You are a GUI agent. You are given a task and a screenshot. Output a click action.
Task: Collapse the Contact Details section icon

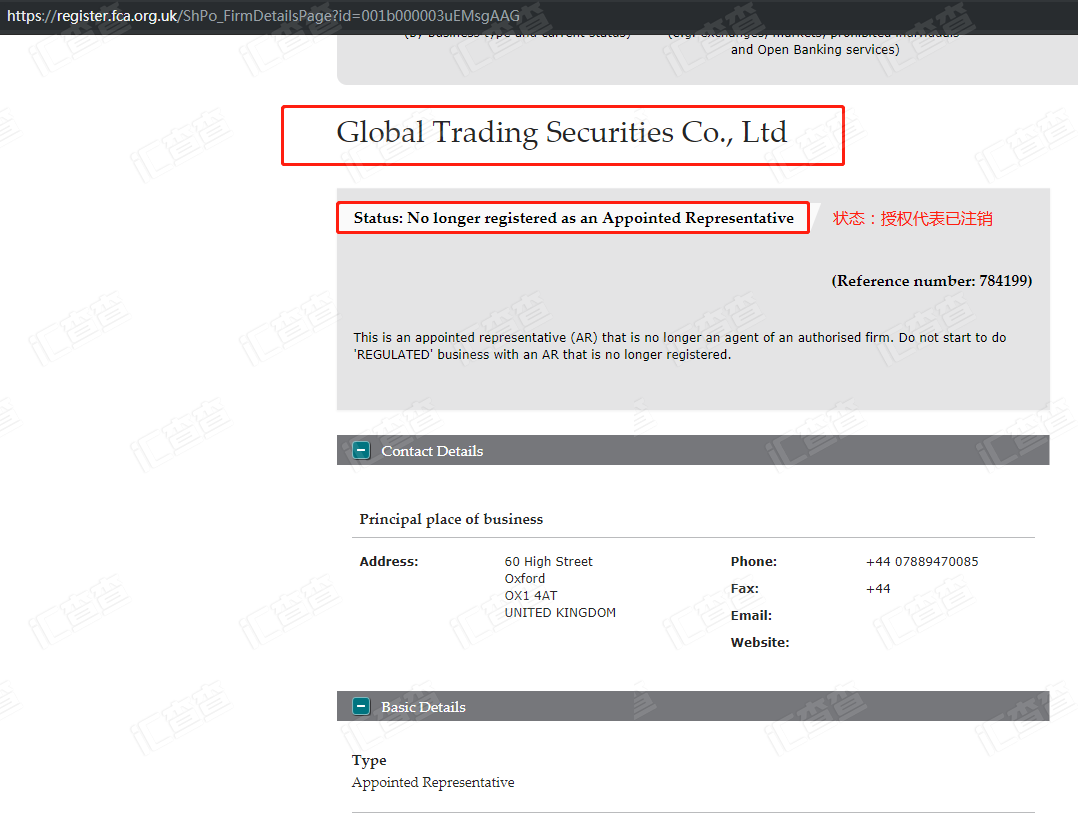[x=361, y=450]
